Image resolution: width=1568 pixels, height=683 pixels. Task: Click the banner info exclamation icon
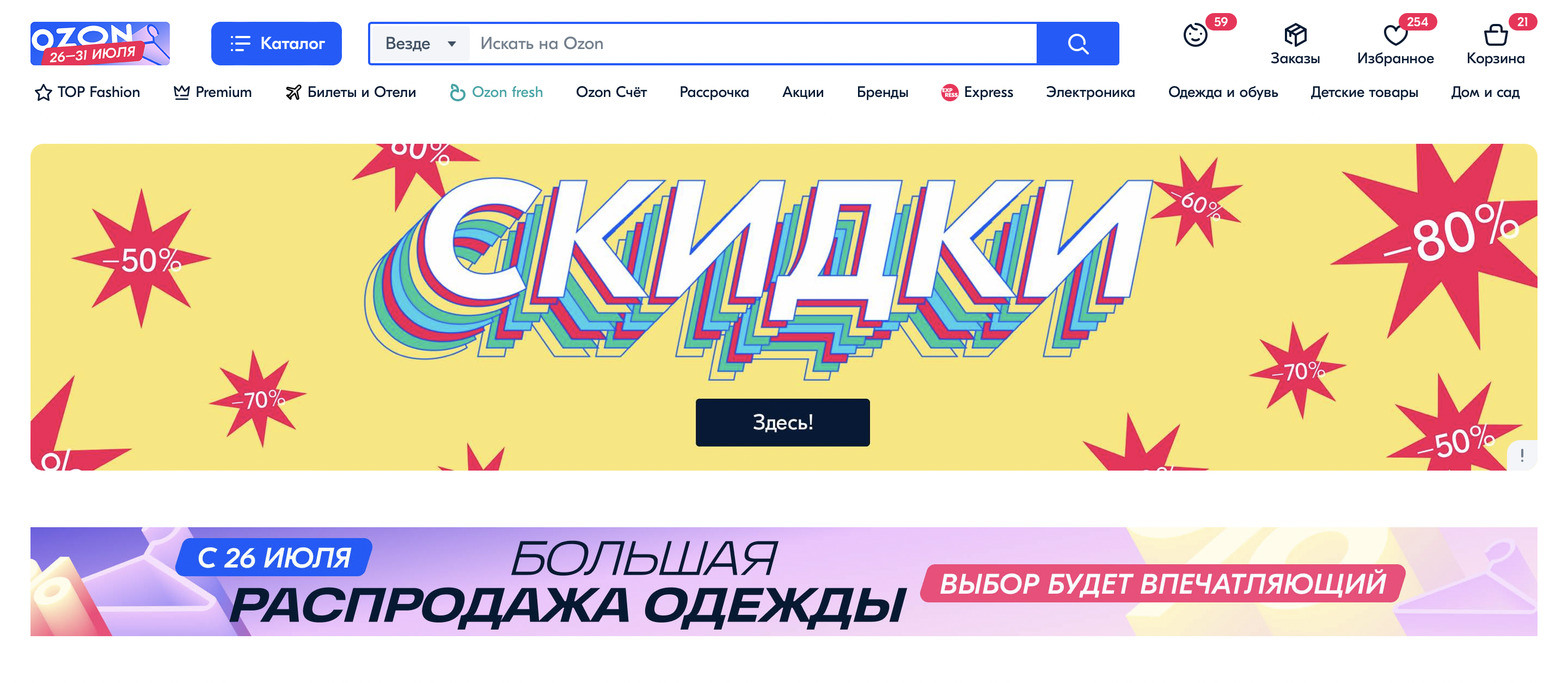coord(1522,455)
